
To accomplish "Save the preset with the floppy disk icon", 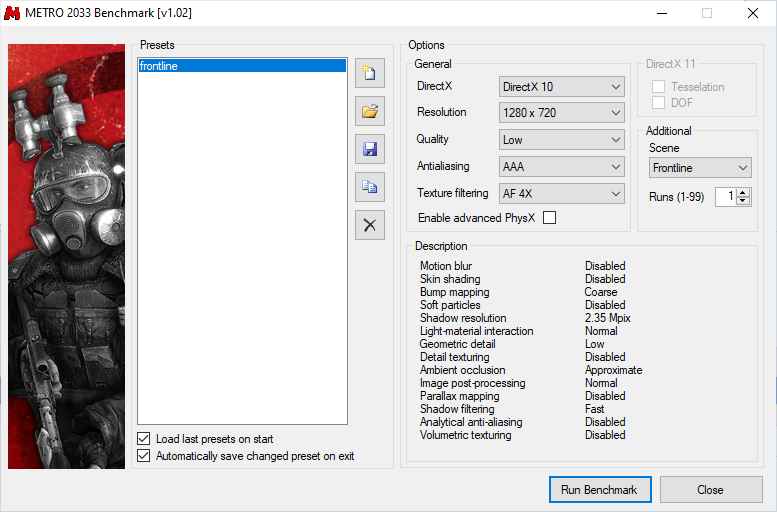I will pyautogui.click(x=370, y=149).
